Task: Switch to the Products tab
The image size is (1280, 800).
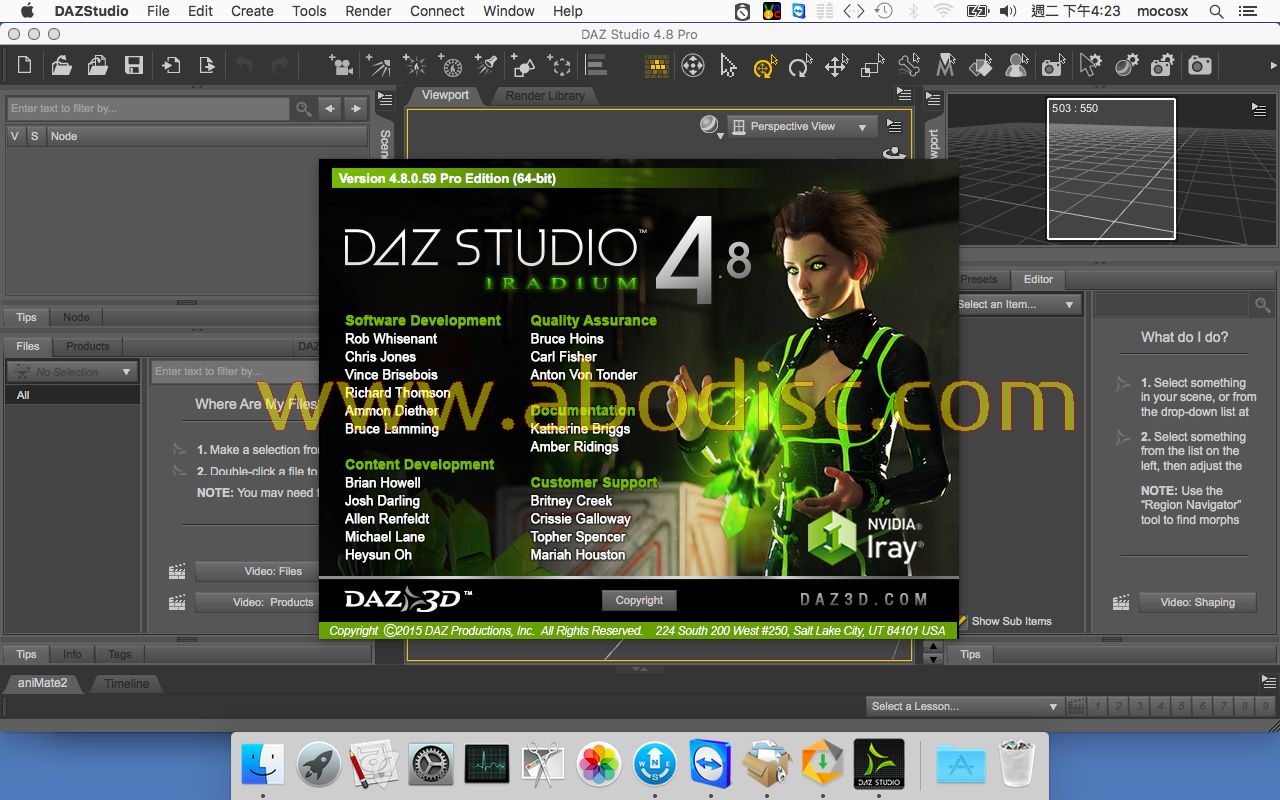Action: point(88,346)
